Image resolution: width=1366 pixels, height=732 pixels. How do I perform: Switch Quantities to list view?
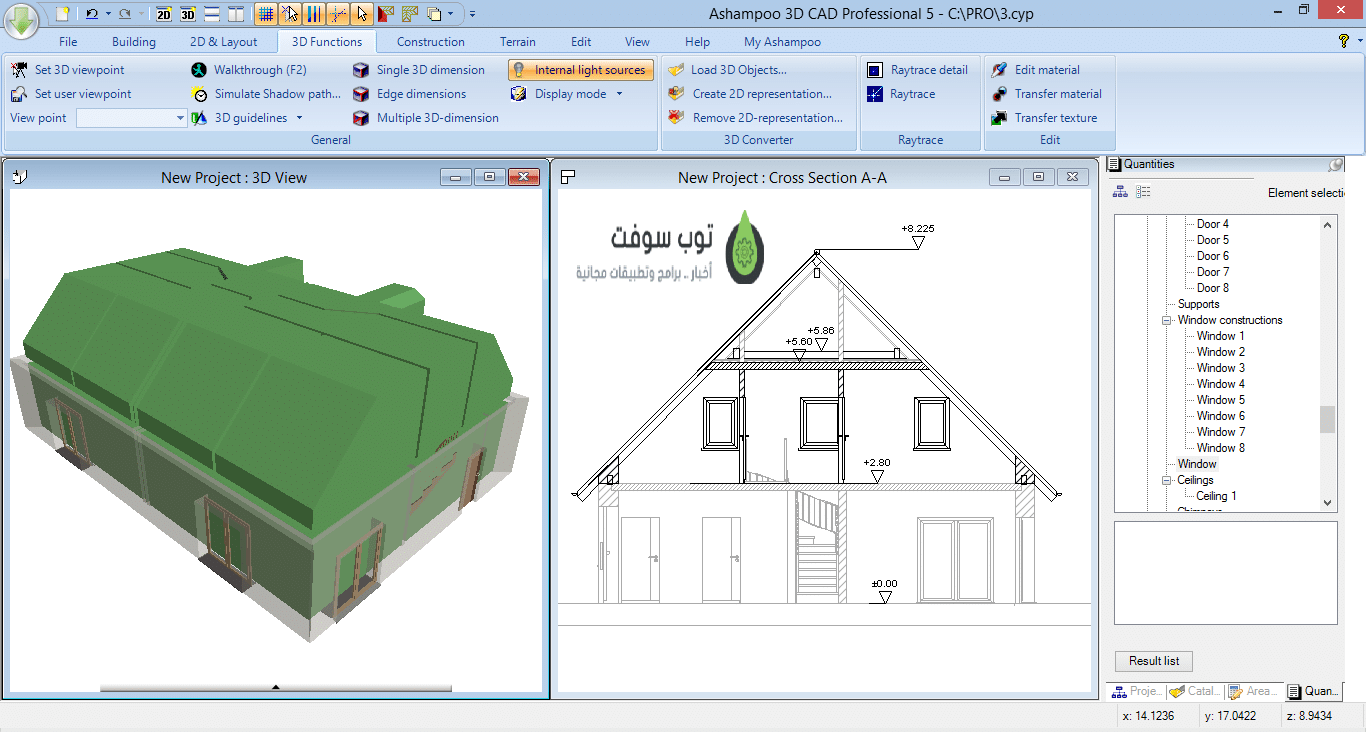tap(1144, 192)
